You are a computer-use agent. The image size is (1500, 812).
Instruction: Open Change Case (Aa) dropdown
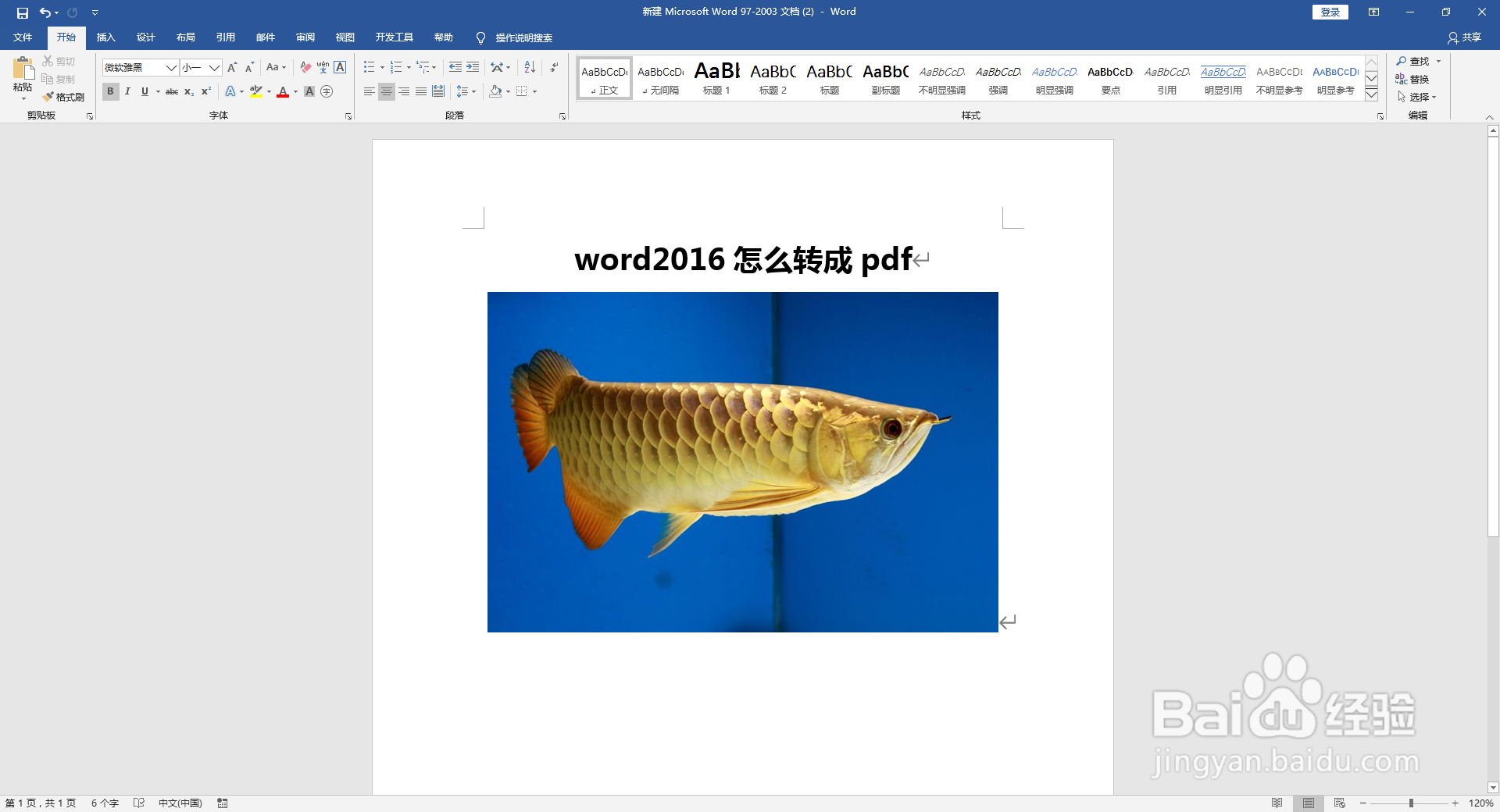click(x=276, y=67)
